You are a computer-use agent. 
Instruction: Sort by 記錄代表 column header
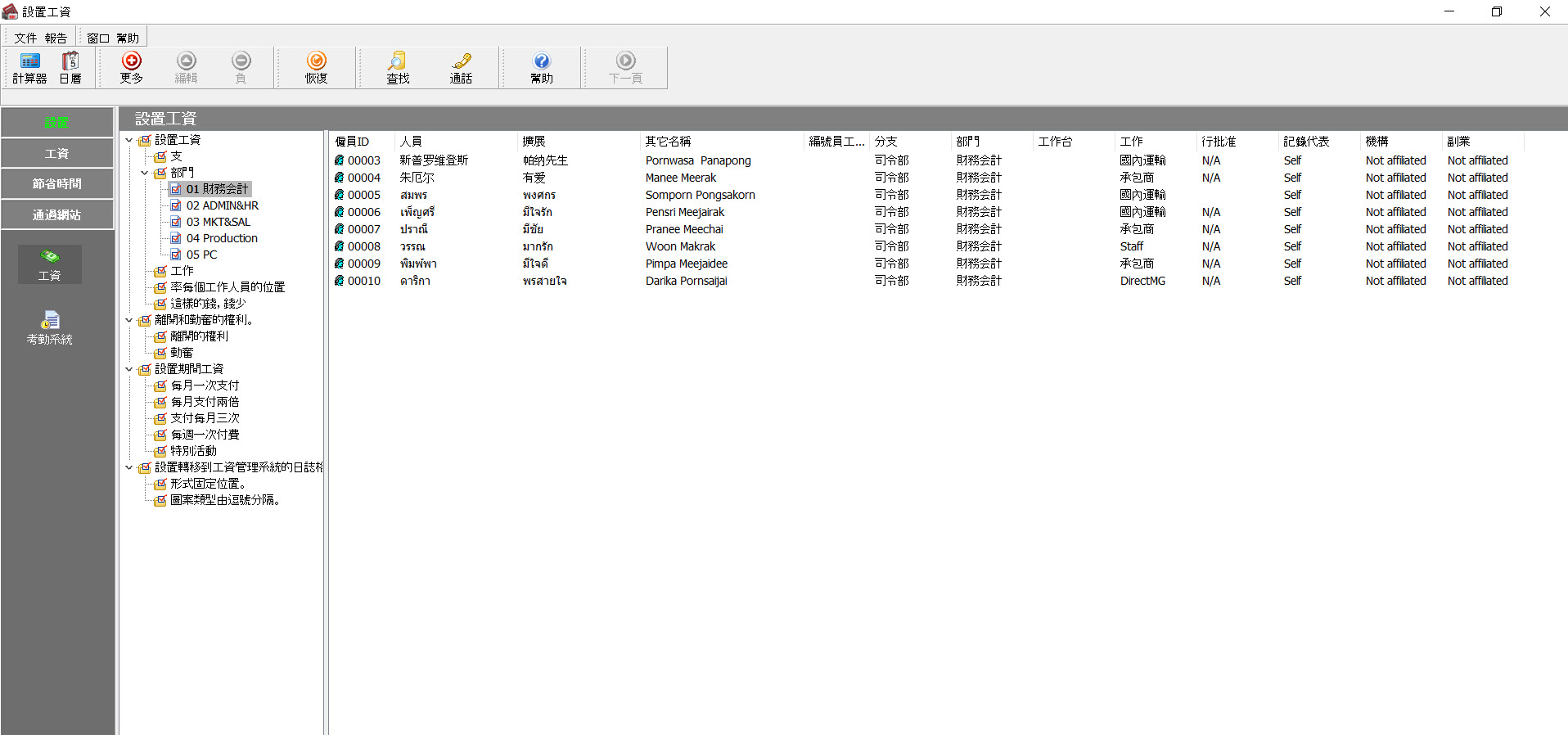tap(1319, 141)
